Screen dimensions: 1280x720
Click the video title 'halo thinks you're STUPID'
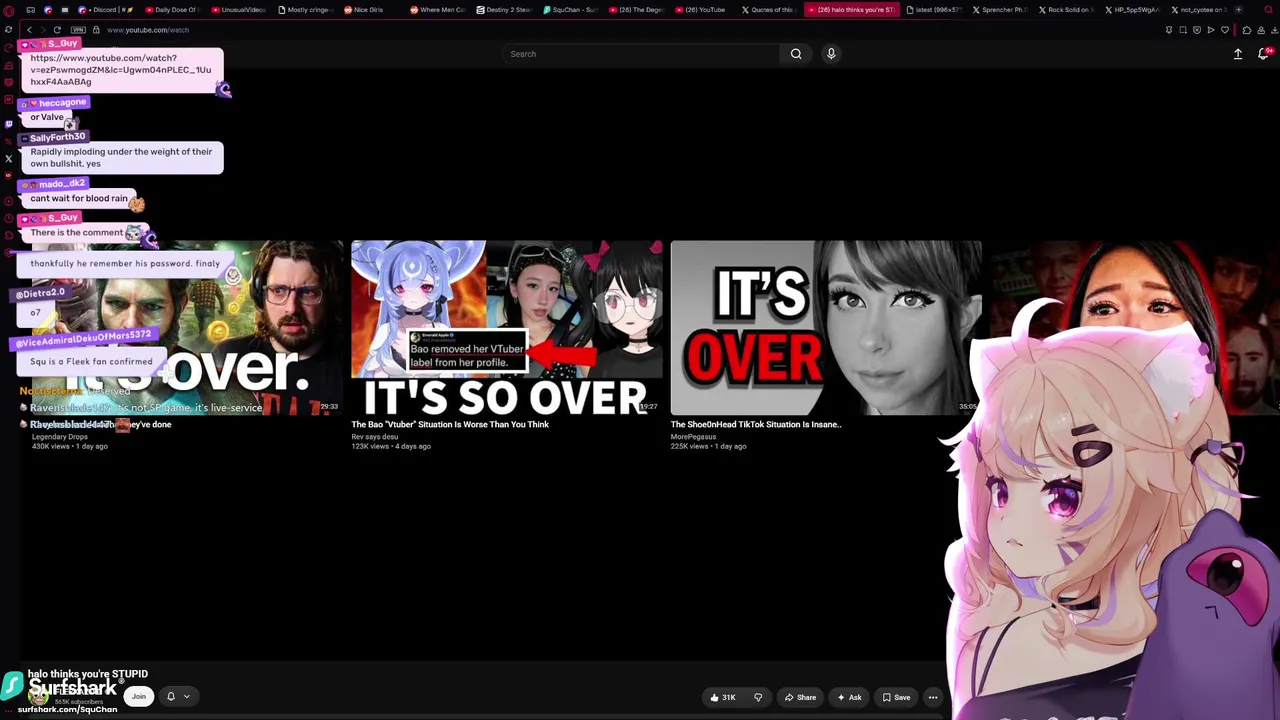tap(88, 674)
